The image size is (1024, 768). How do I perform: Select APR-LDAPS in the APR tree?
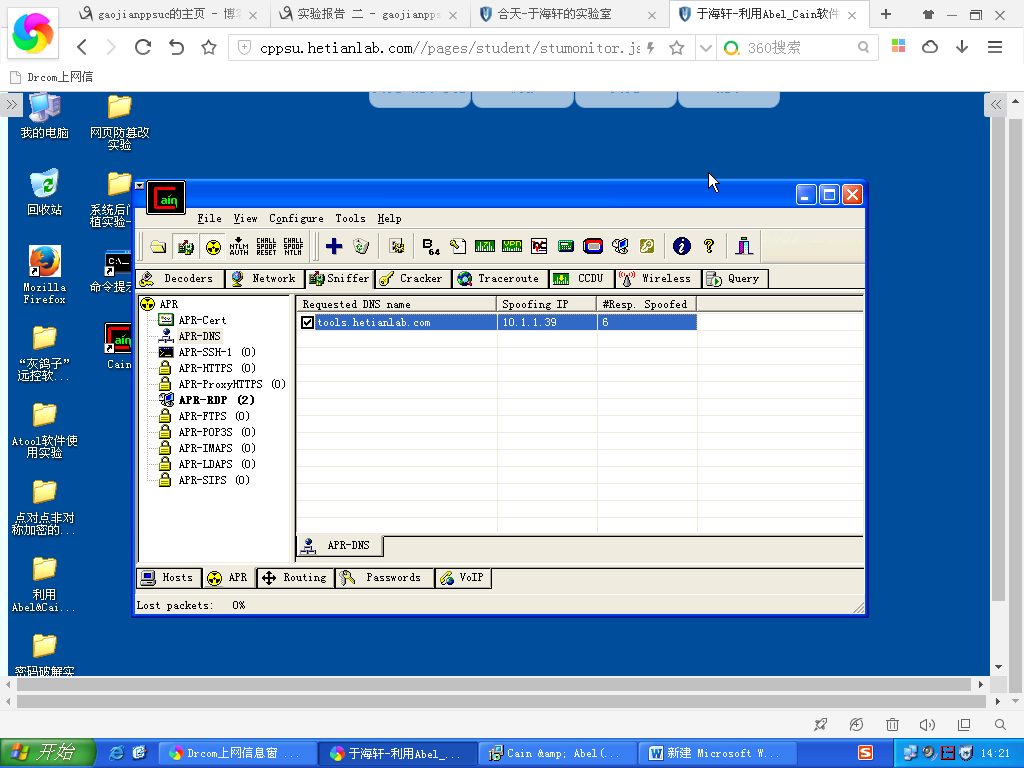[217, 464]
